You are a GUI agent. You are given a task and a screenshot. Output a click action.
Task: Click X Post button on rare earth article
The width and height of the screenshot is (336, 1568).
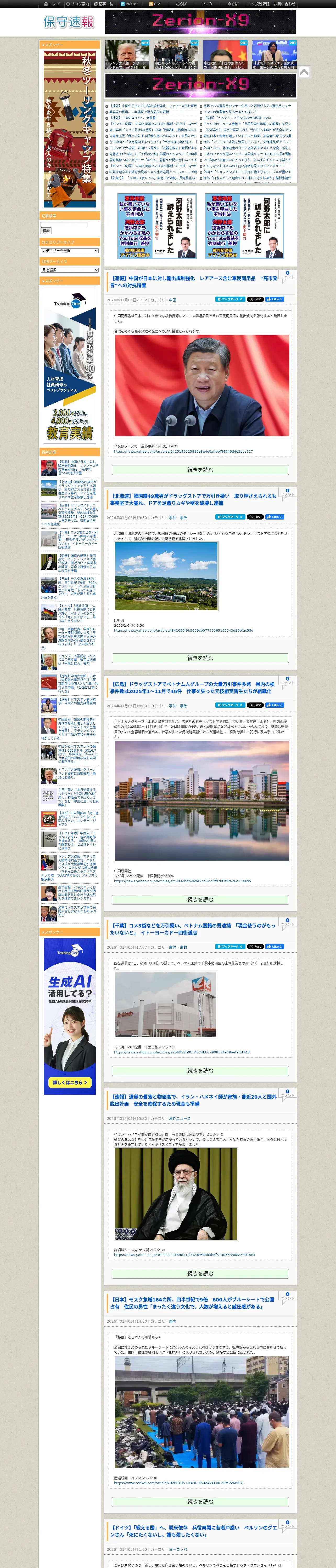[255, 299]
